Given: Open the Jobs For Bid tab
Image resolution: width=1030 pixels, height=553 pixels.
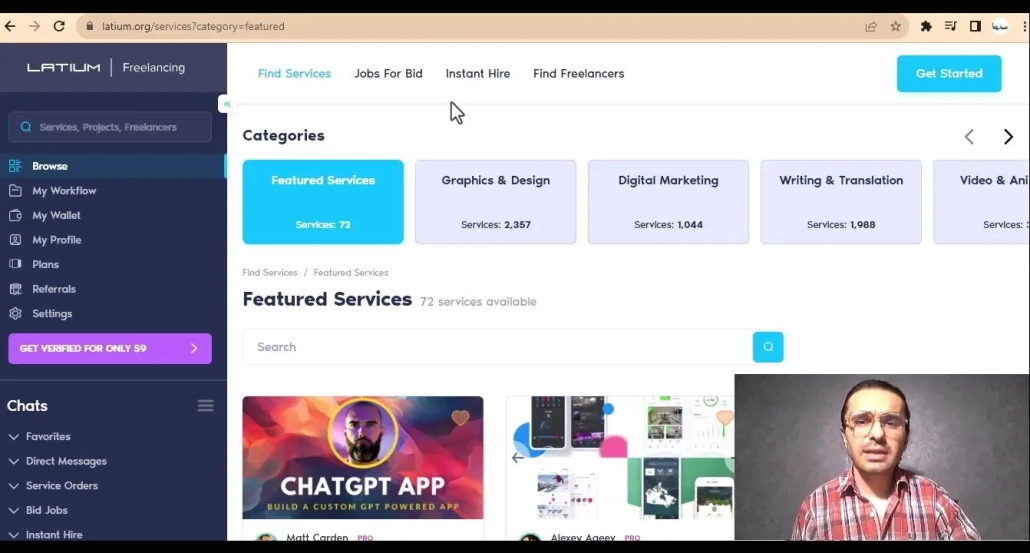Looking at the screenshot, I should point(388,74).
